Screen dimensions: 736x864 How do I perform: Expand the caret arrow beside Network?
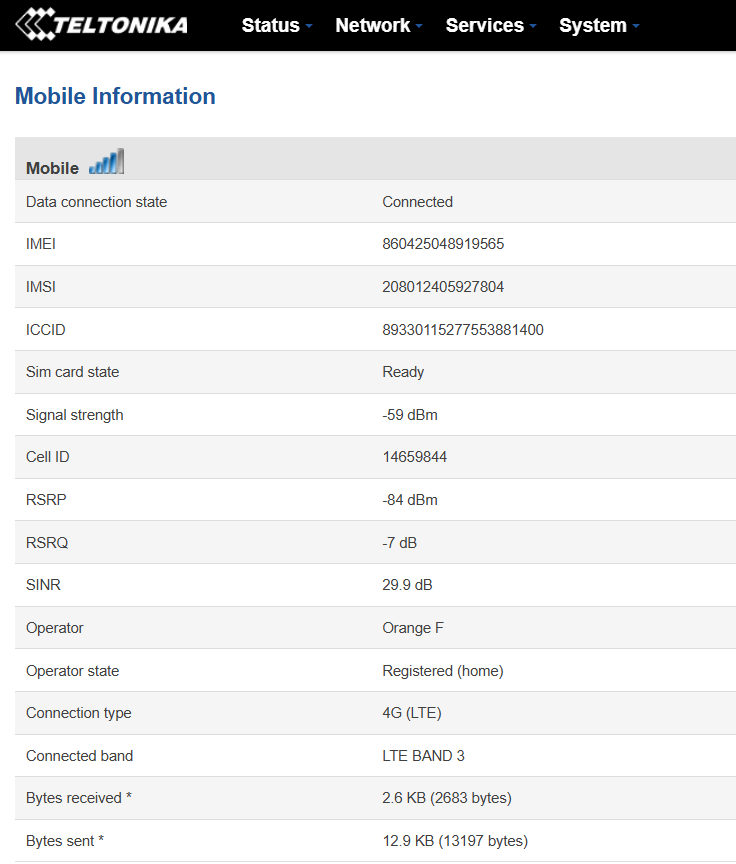[419, 26]
